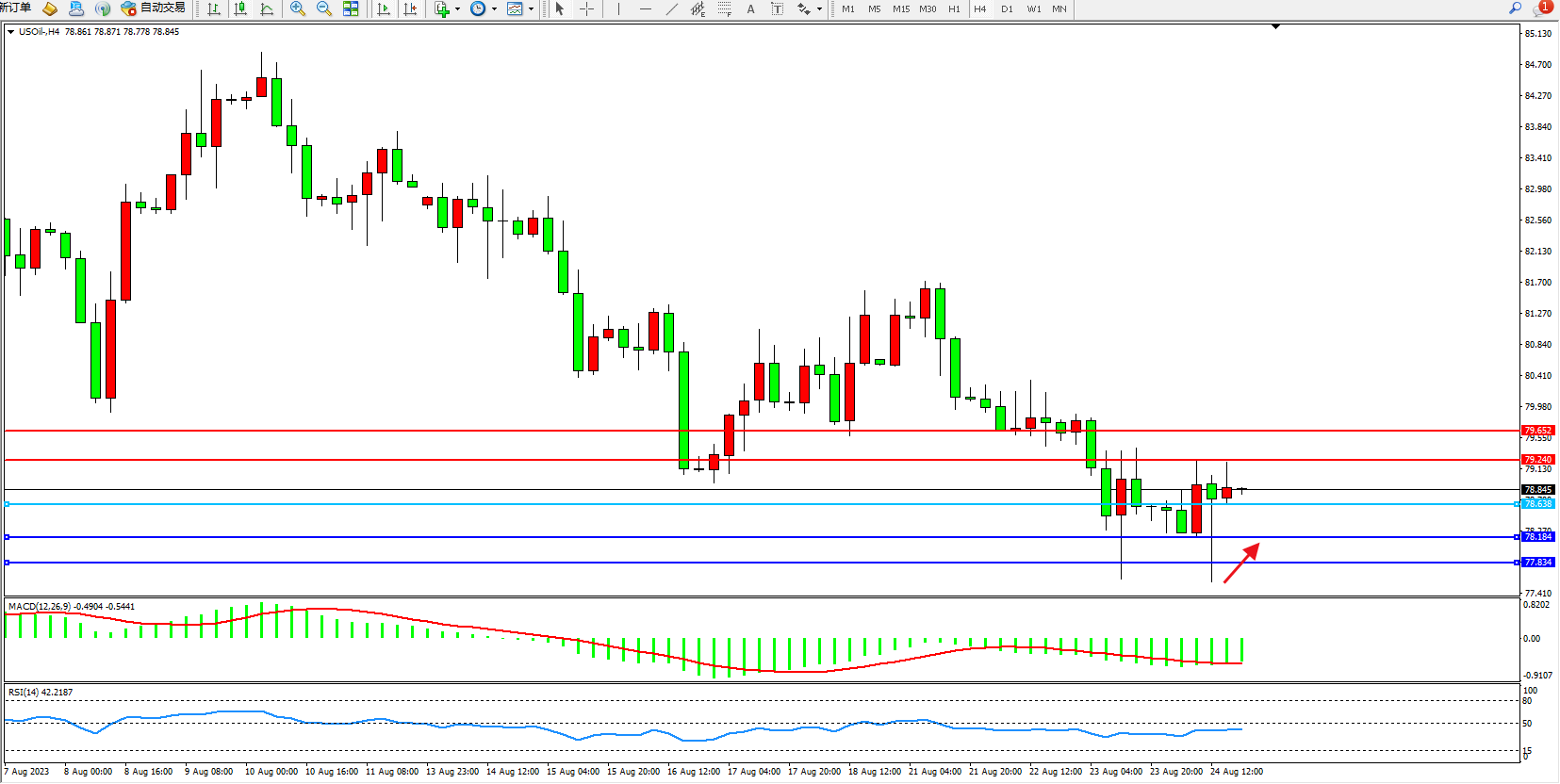Click the Zoom Out magnifier icon
The height and width of the screenshot is (784, 1560).
(x=324, y=8)
